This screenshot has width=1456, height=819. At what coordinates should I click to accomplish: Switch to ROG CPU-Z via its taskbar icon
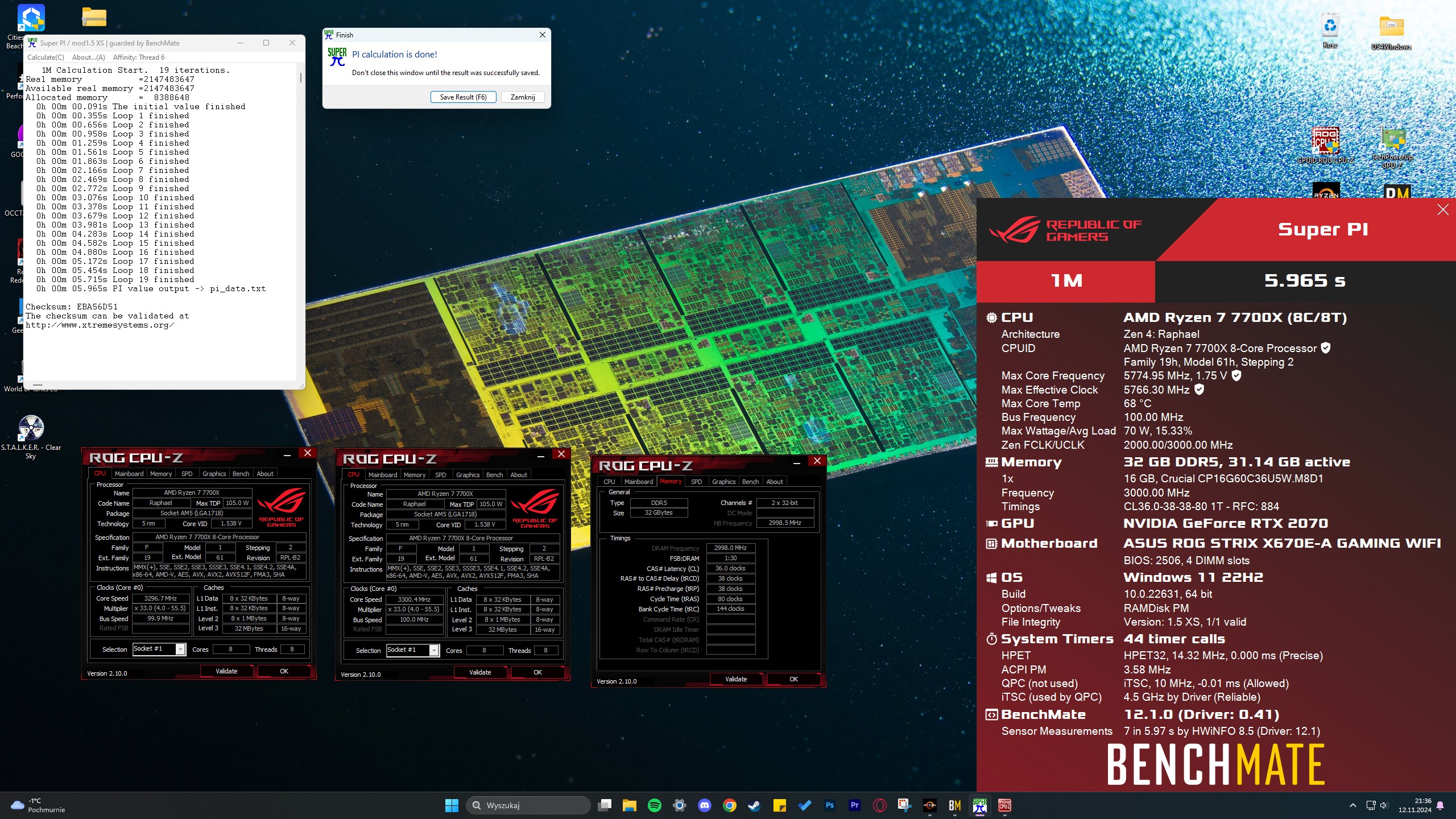[x=1004, y=805]
